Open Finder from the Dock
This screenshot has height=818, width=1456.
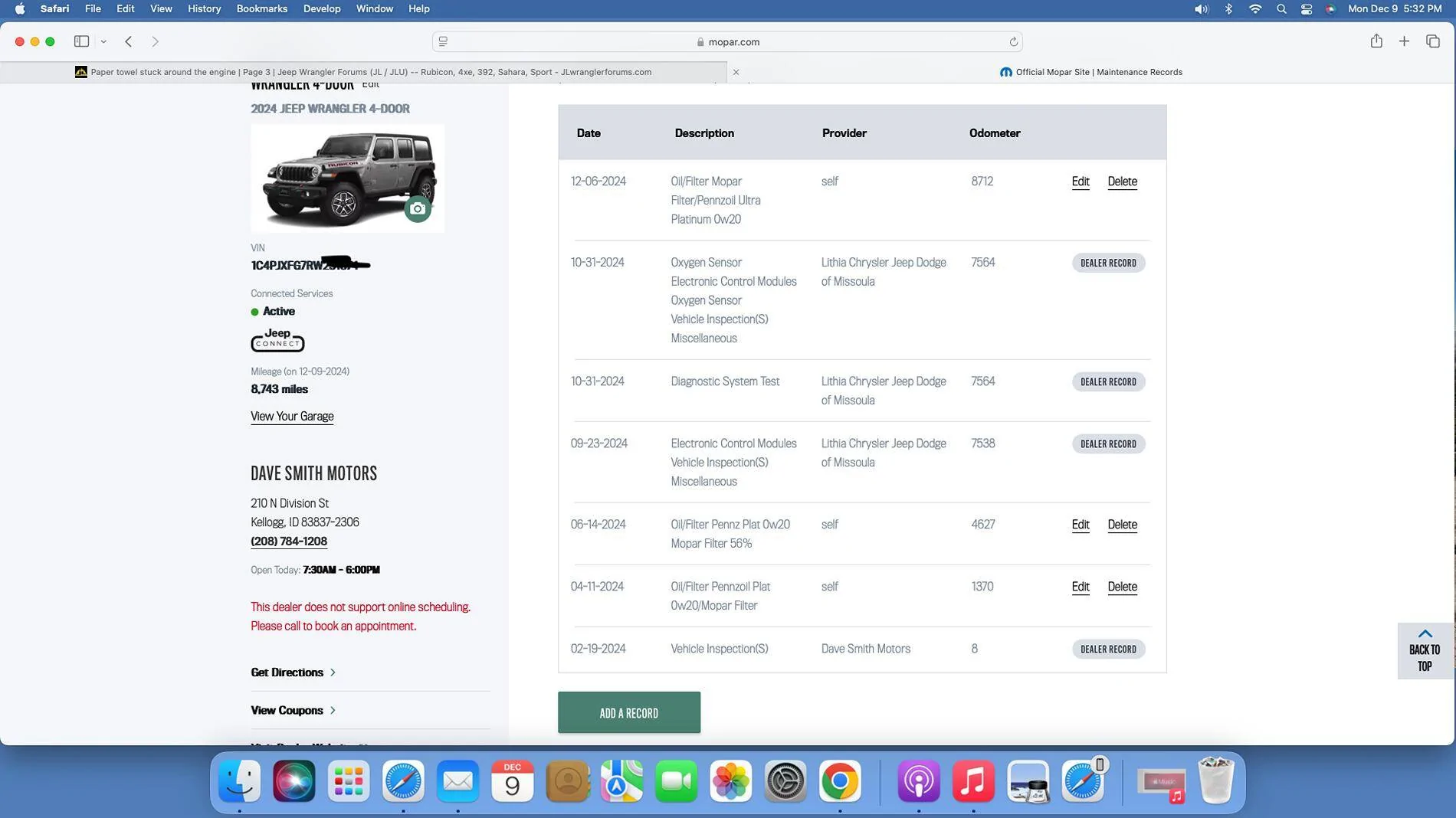239,781
